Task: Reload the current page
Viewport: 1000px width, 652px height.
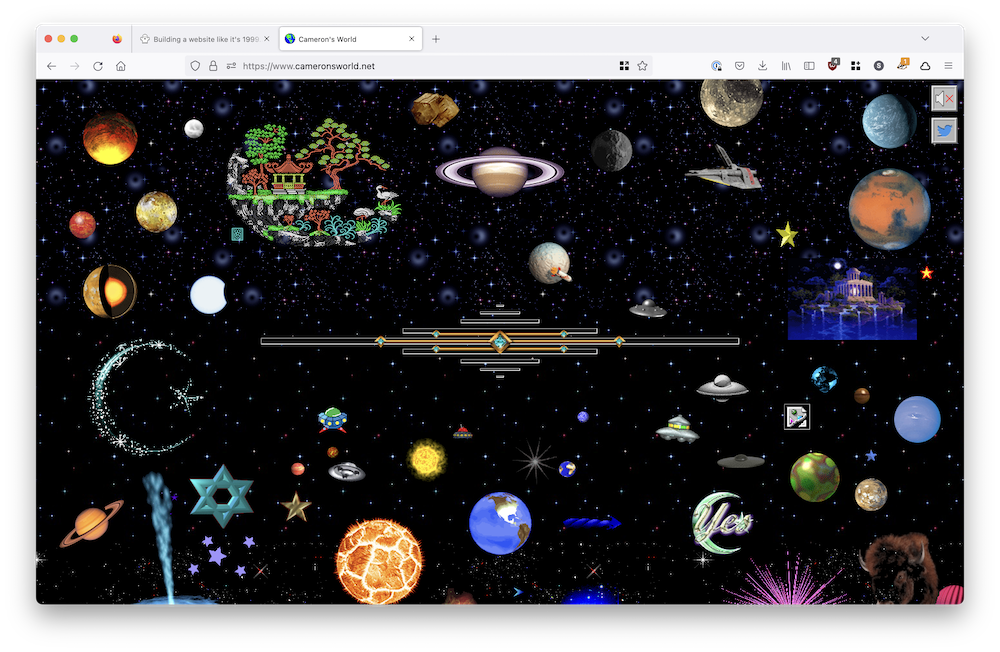Action: [x=98, y=66]
